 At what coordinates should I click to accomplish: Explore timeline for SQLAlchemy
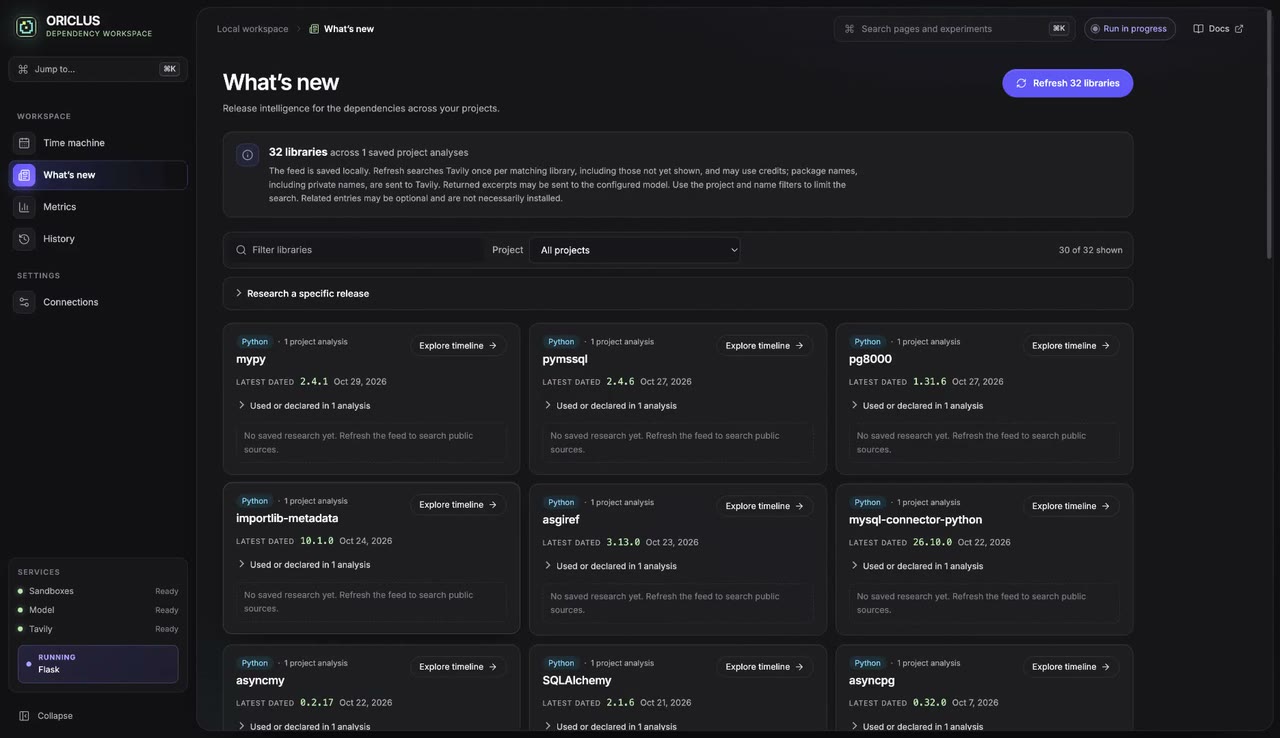pyautogui.click(x=764, y=667)
